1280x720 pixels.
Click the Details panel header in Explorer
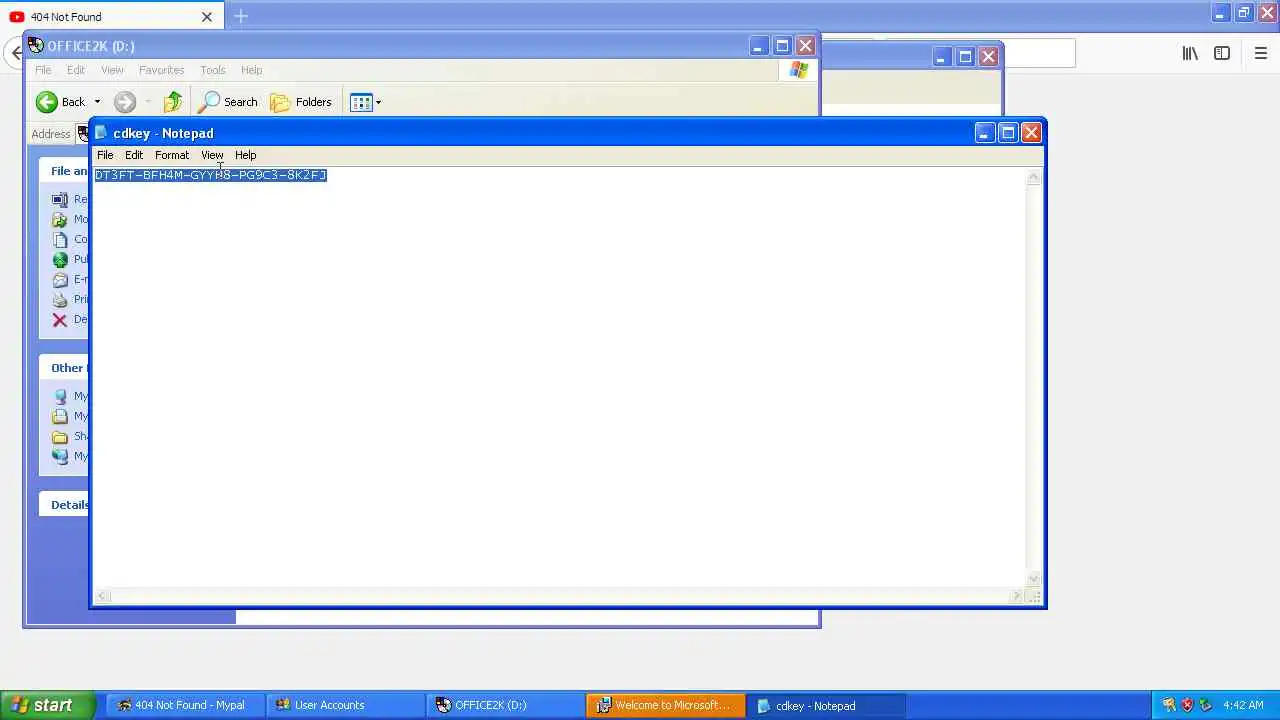63,504
